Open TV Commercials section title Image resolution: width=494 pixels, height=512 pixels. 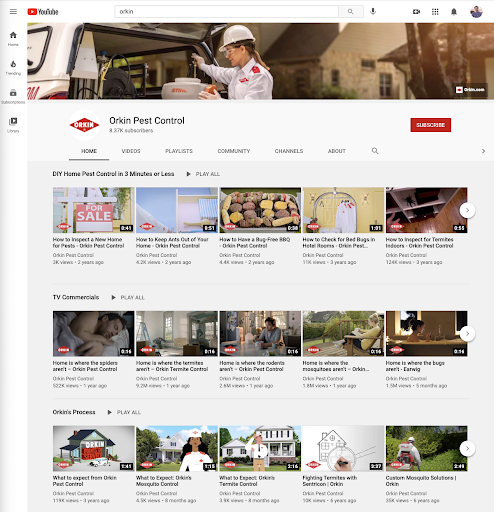[76, 297]
